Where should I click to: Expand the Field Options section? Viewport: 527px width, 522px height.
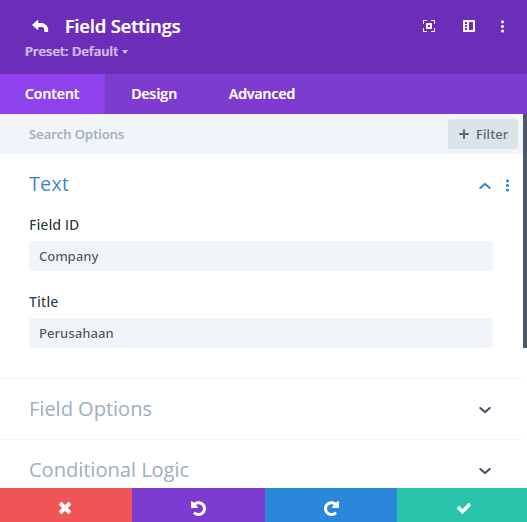[x=261, y=409]
